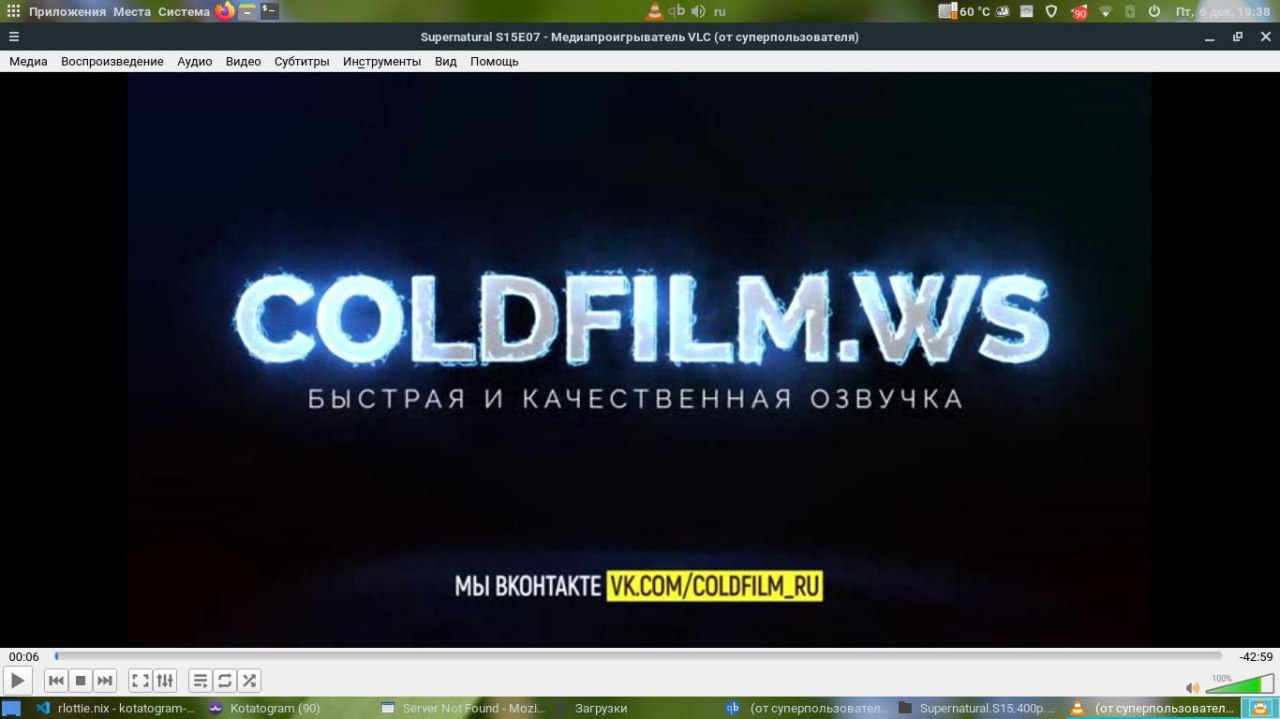Open the Система panel menu
This screenshot has width=1280, height=719.
(x=184, y=12)
